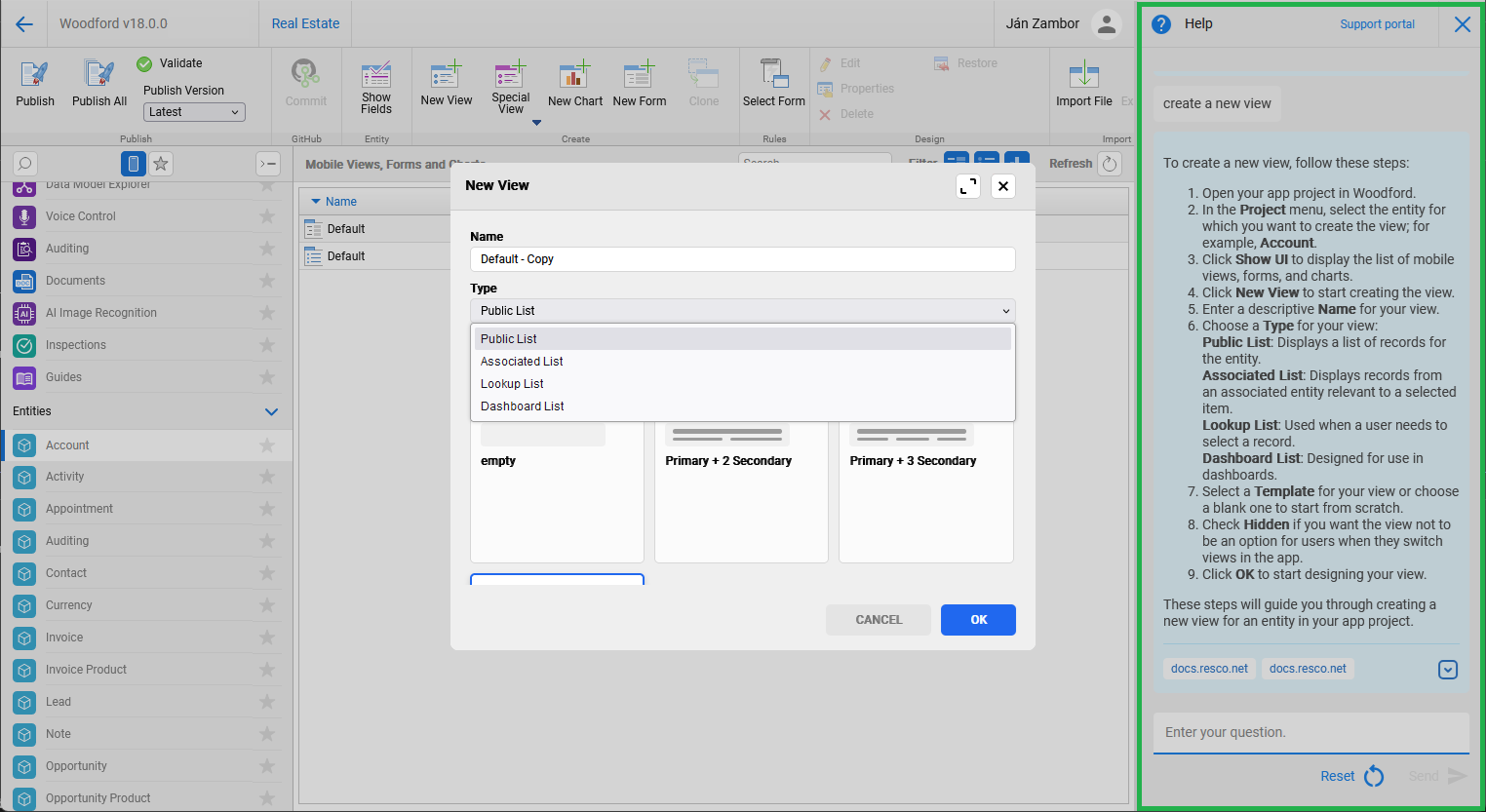Viewport: 1486px width, 812px height.
Task: Choose Dashboard List from the list
Action: (523, 406)
